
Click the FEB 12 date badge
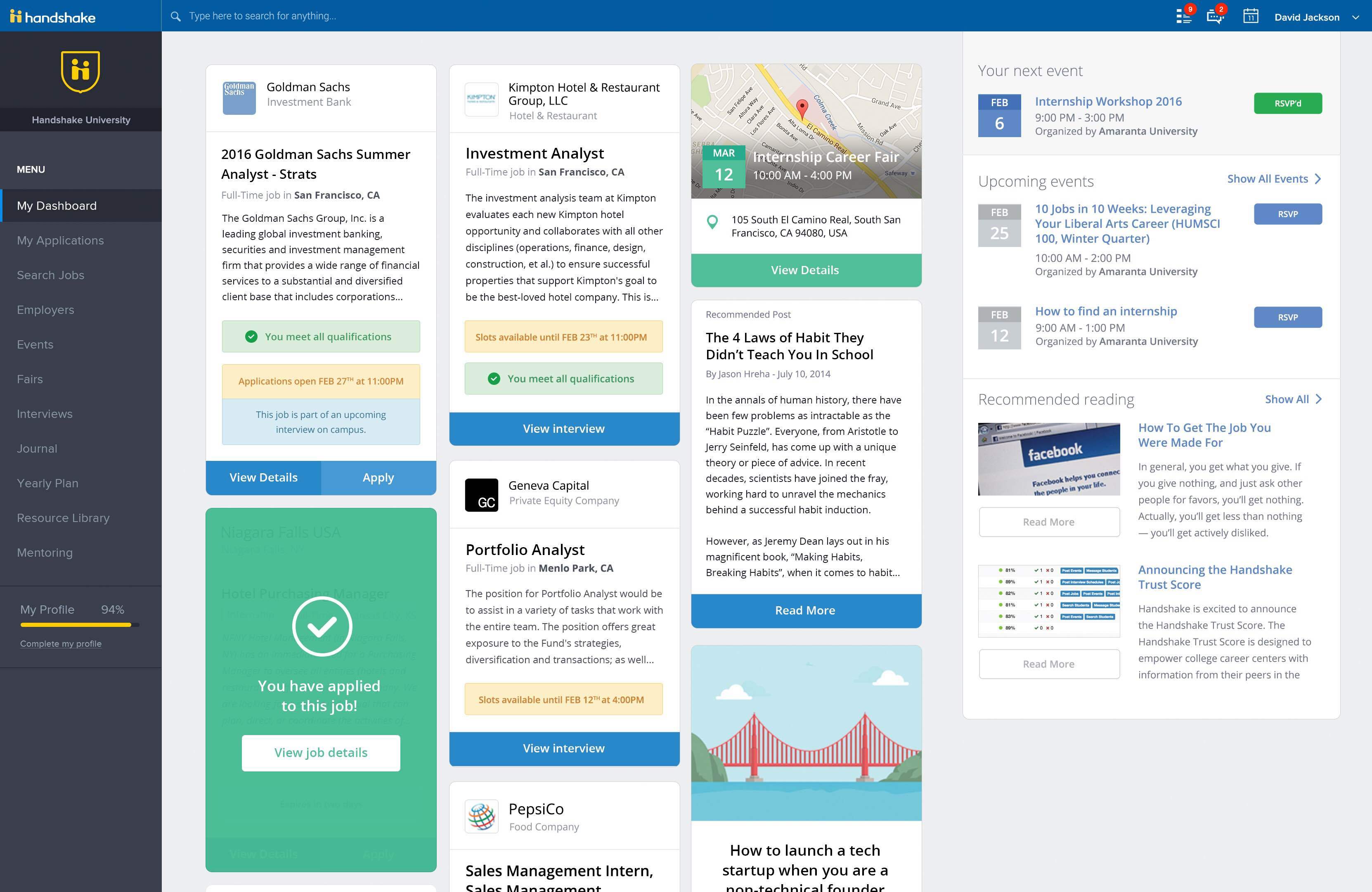click(x=999, y=328)
